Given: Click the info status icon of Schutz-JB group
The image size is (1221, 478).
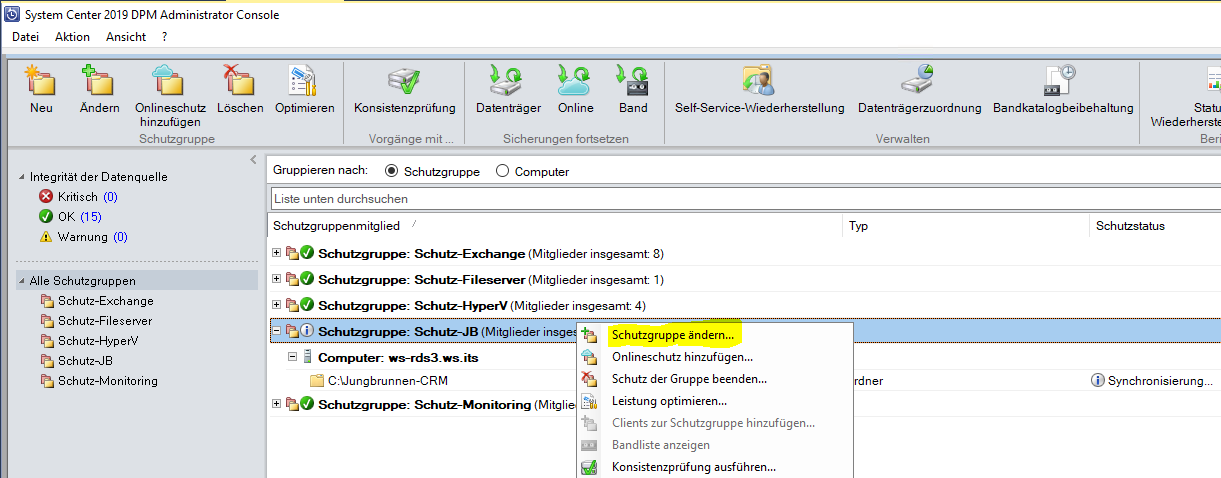Looking at the screenshot, I should click(x=307, y=331).
